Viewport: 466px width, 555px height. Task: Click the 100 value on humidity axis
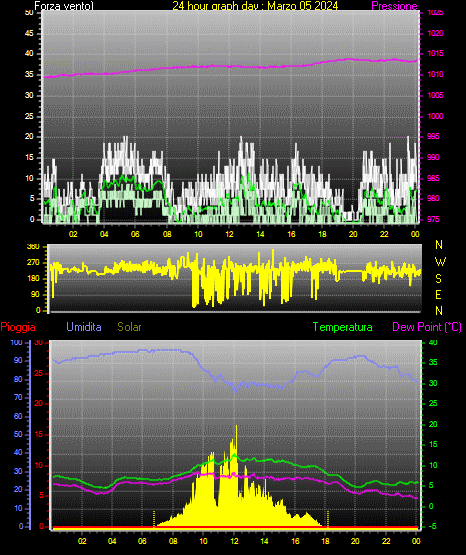pos(16,343)
